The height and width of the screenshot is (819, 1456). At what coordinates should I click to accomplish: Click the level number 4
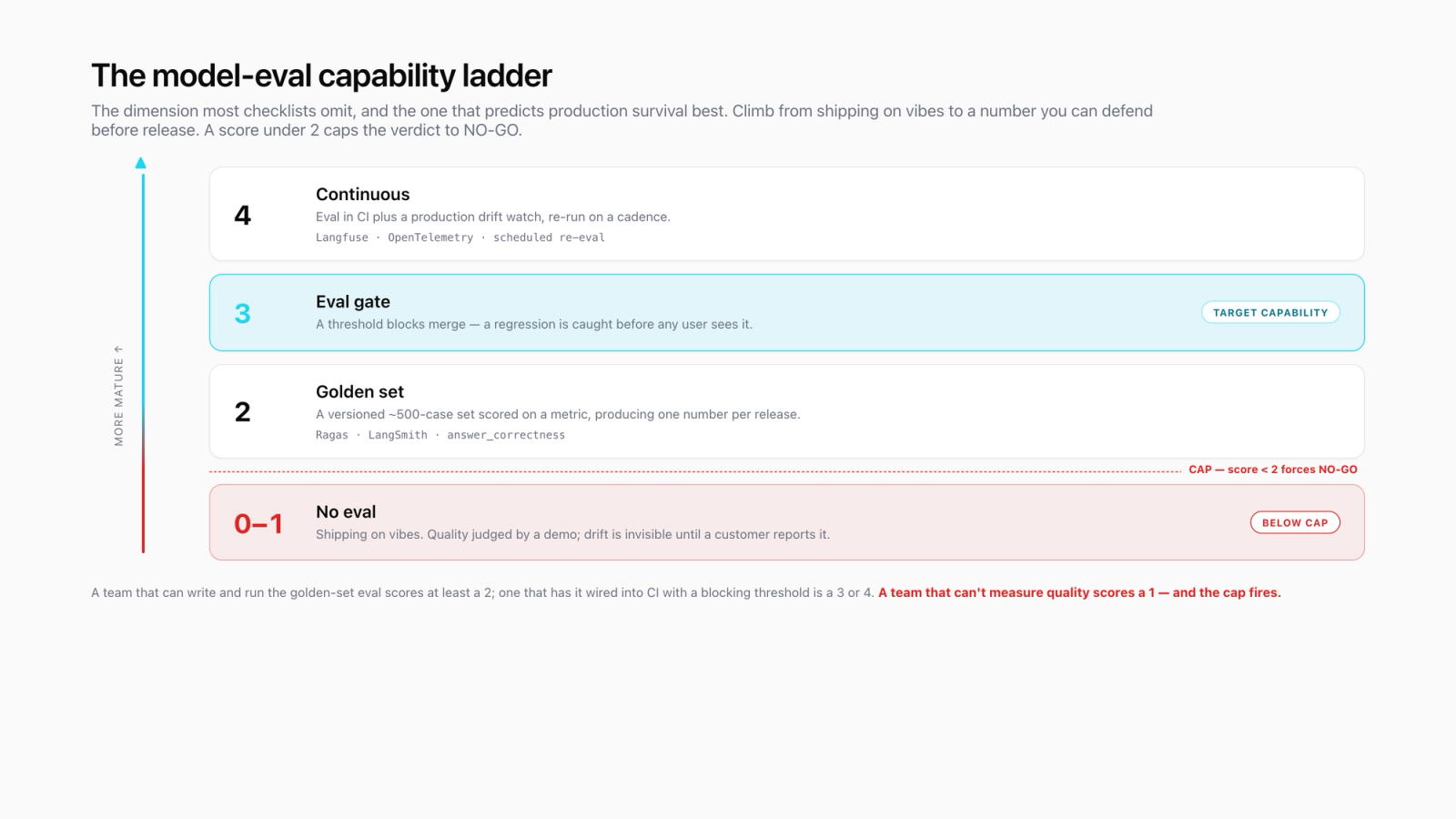pyautogui.click(x=242, y=215)
